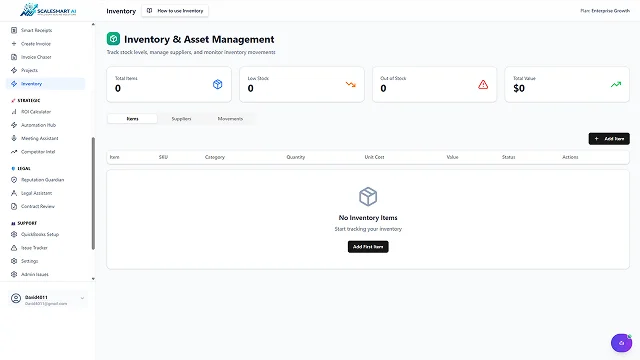Open the Contract Review icon
Viewport: 640px width, 360px height.
tap(14, 206)
